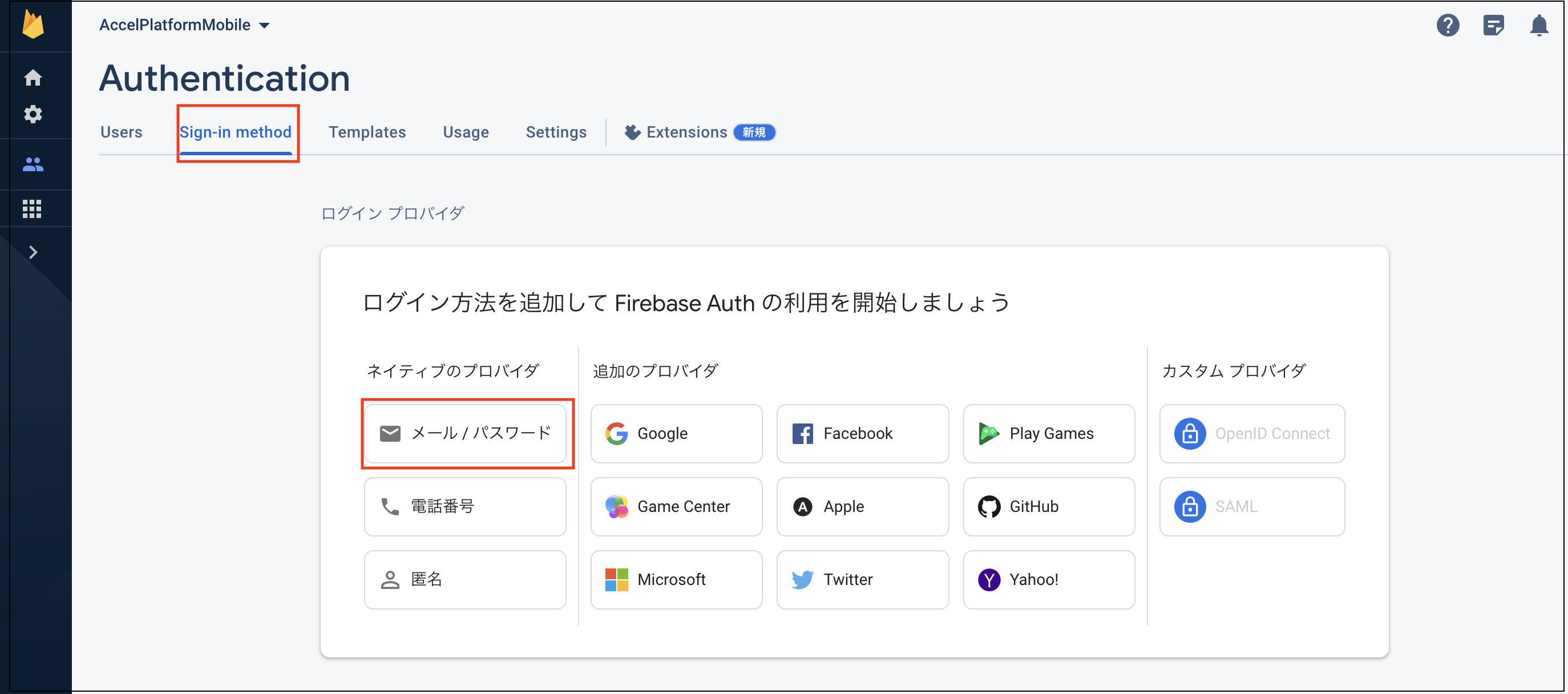Select the Authentication users icon in sidebar

point(33,164)
